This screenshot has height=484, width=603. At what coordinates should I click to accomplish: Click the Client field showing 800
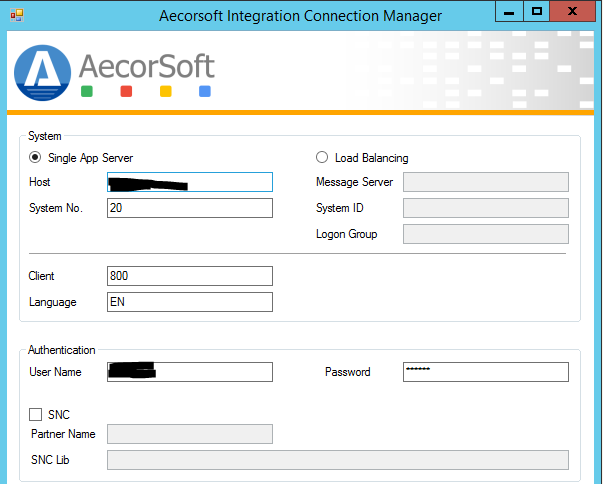(x=190, y=276)
